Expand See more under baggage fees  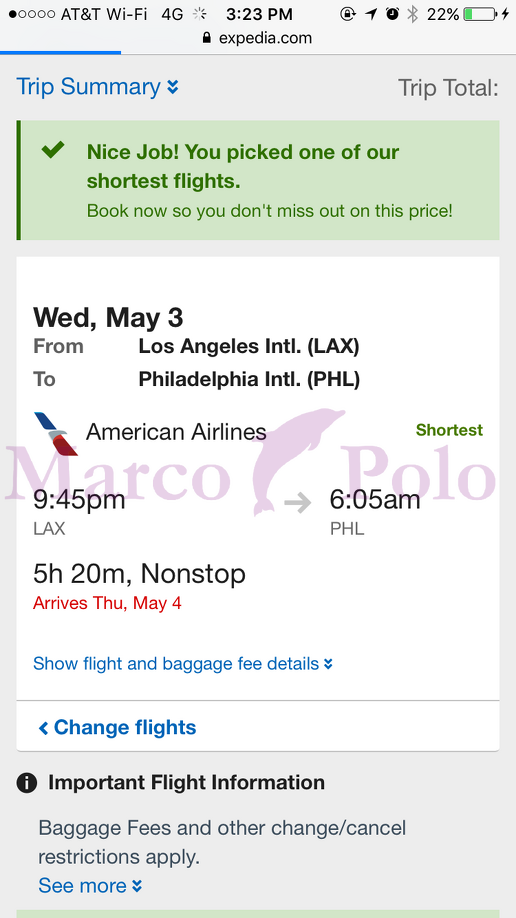[x=90, y=885]
